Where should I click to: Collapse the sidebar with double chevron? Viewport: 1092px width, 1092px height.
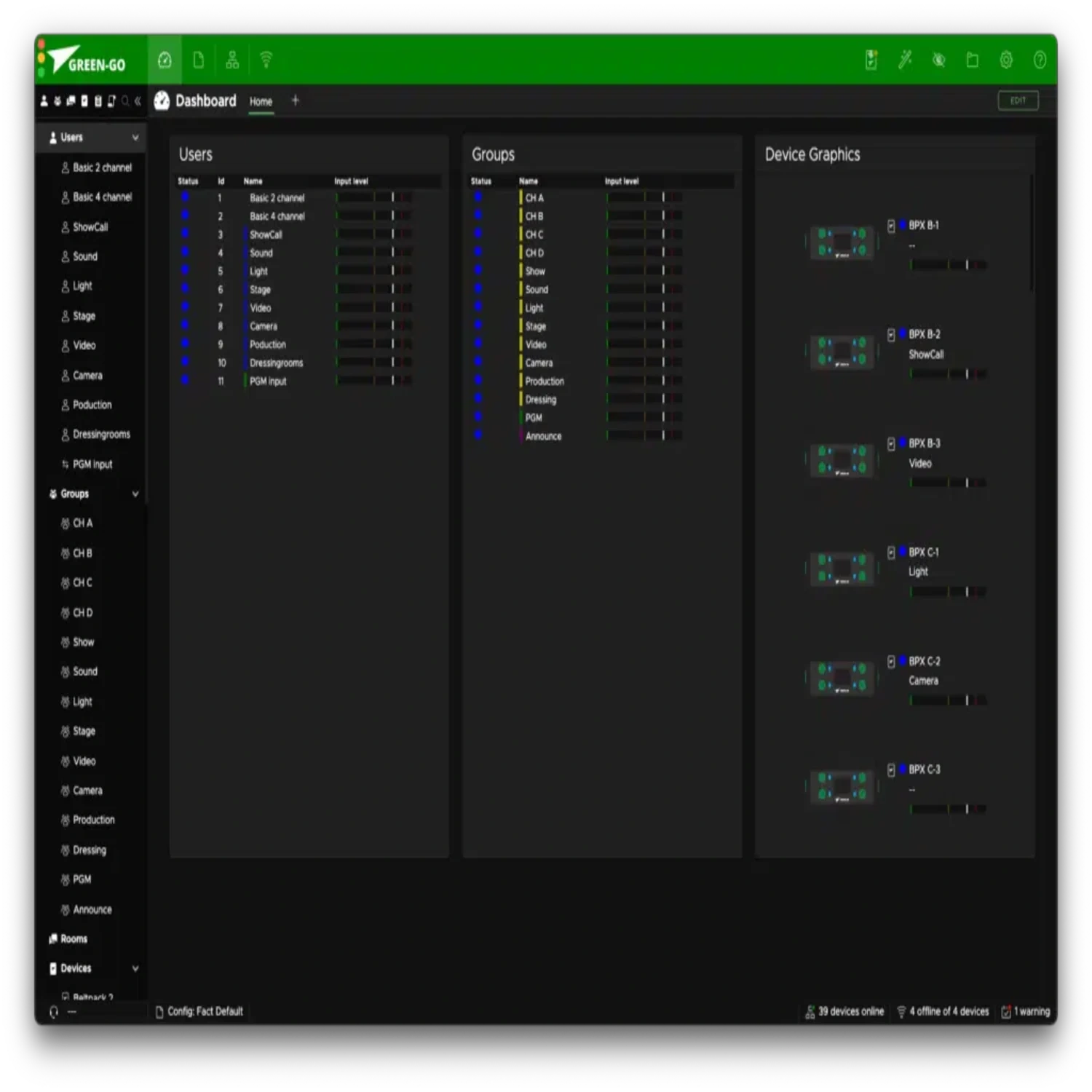click(x=138, y=101)
